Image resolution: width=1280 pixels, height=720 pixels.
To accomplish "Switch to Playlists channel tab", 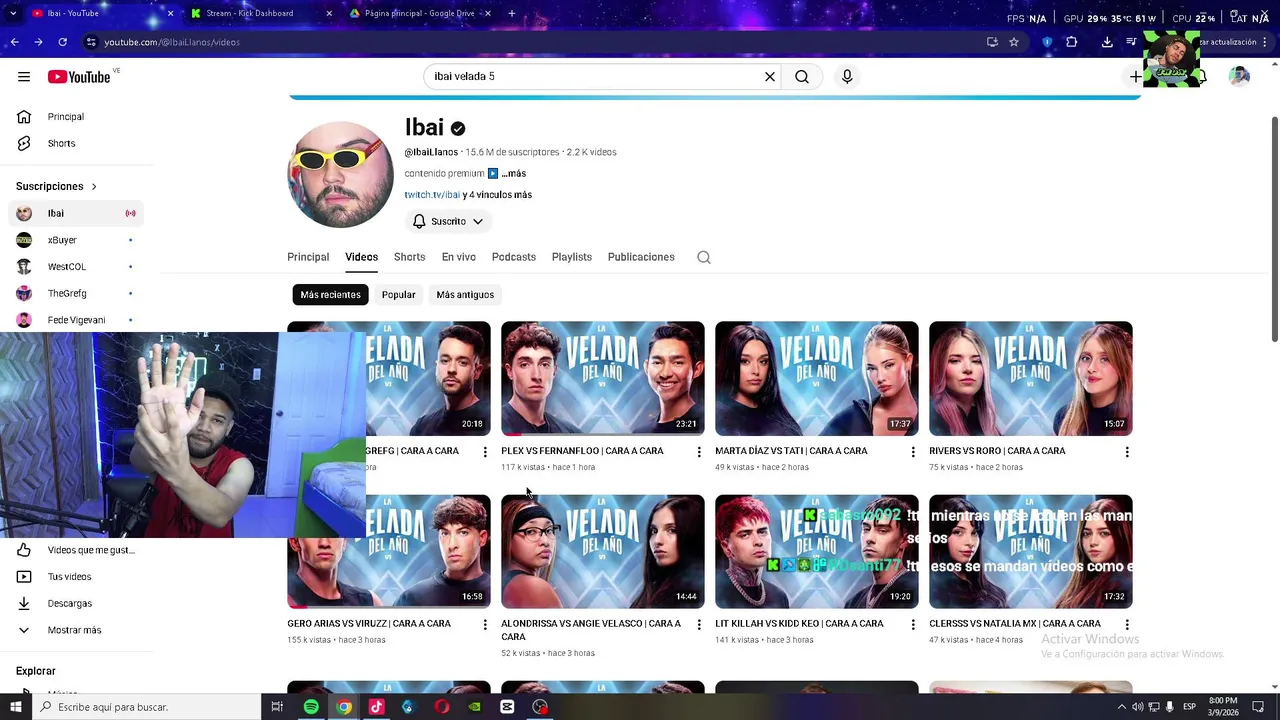I will pos(572,257).
